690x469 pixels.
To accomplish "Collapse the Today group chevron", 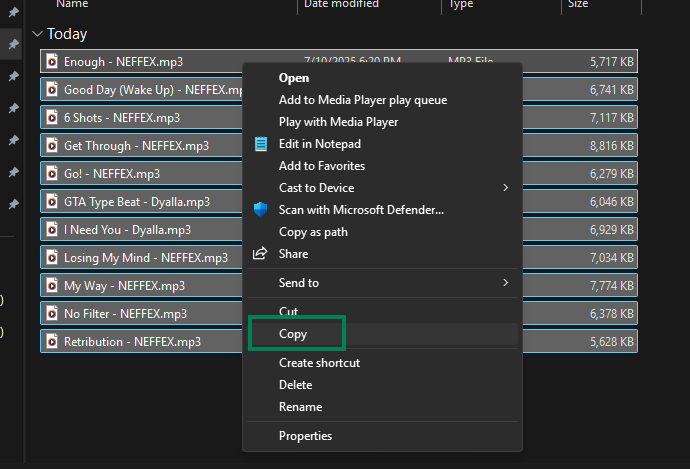I will (x=37, y=33).
